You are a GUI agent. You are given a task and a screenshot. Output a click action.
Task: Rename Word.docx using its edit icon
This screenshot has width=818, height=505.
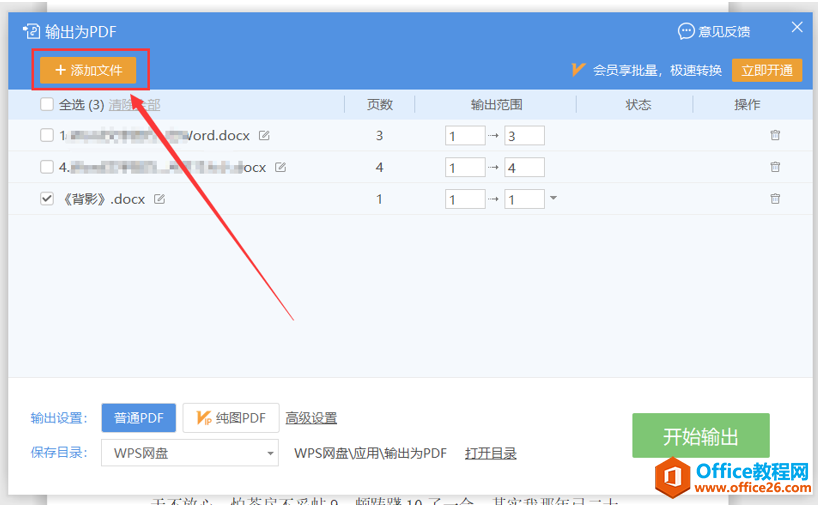[264, 136]
